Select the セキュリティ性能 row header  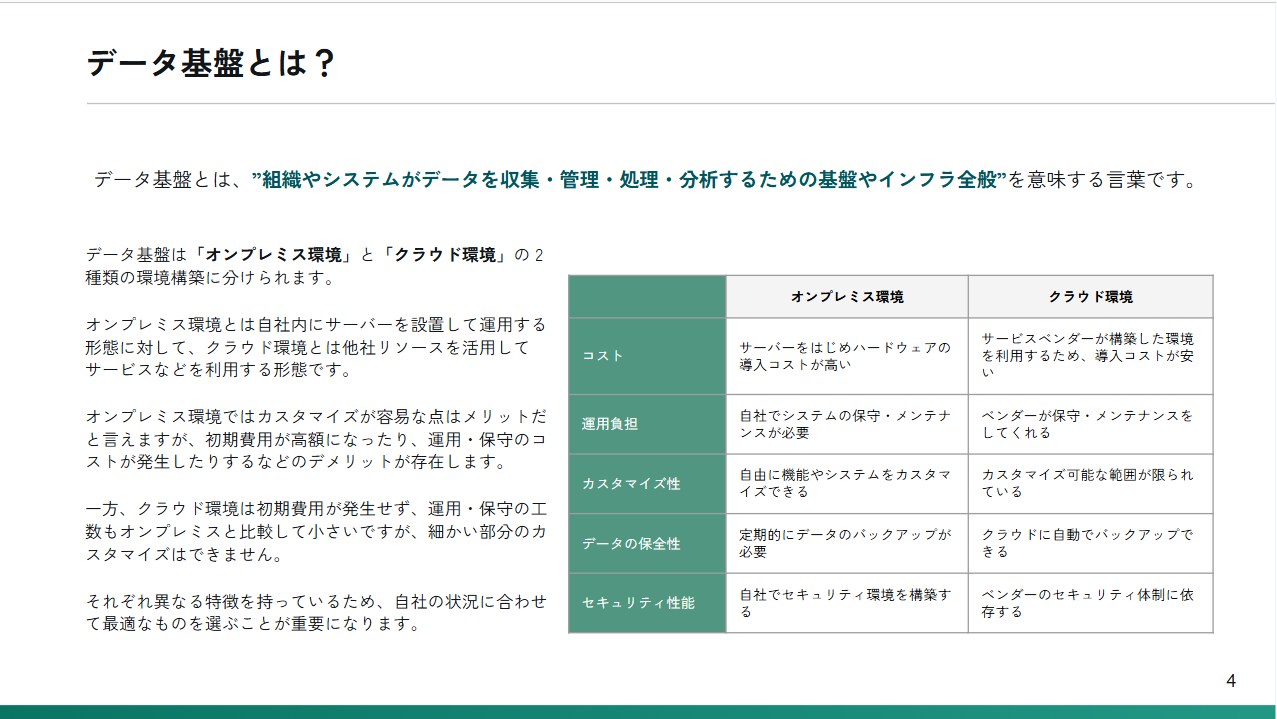646,603
